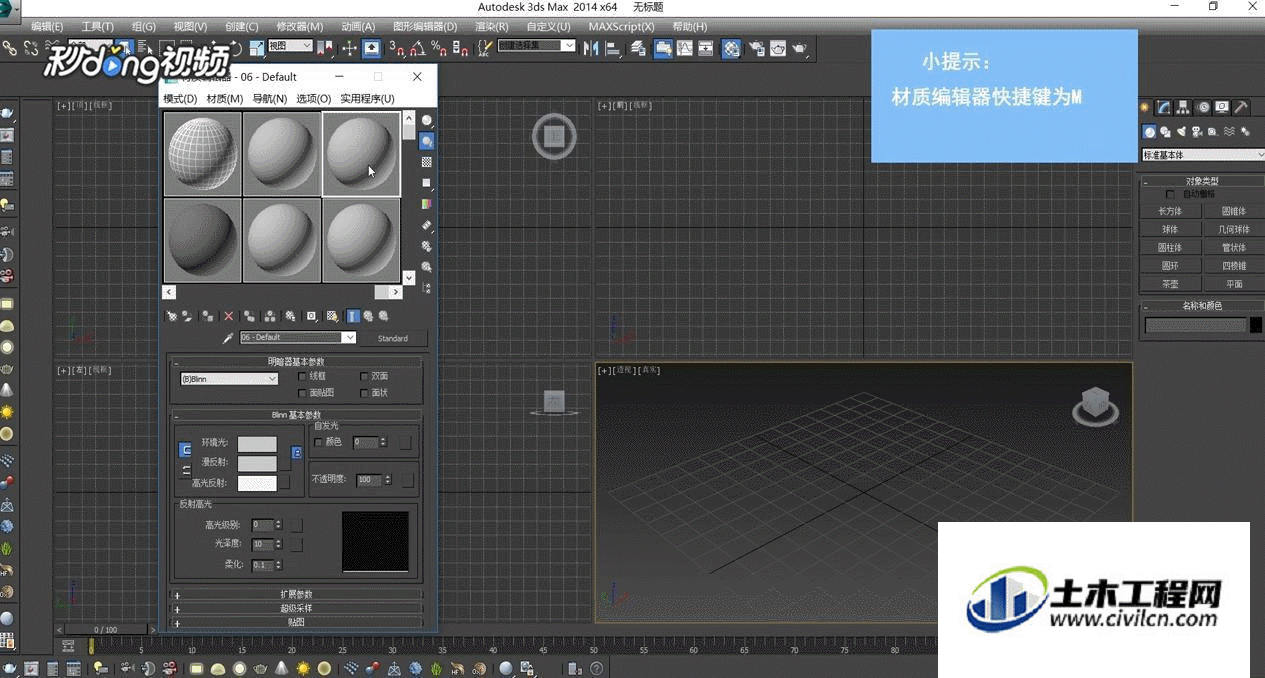Enable the 双面 two-sided checkbox

pyautogui.click(x=365, y=376)
